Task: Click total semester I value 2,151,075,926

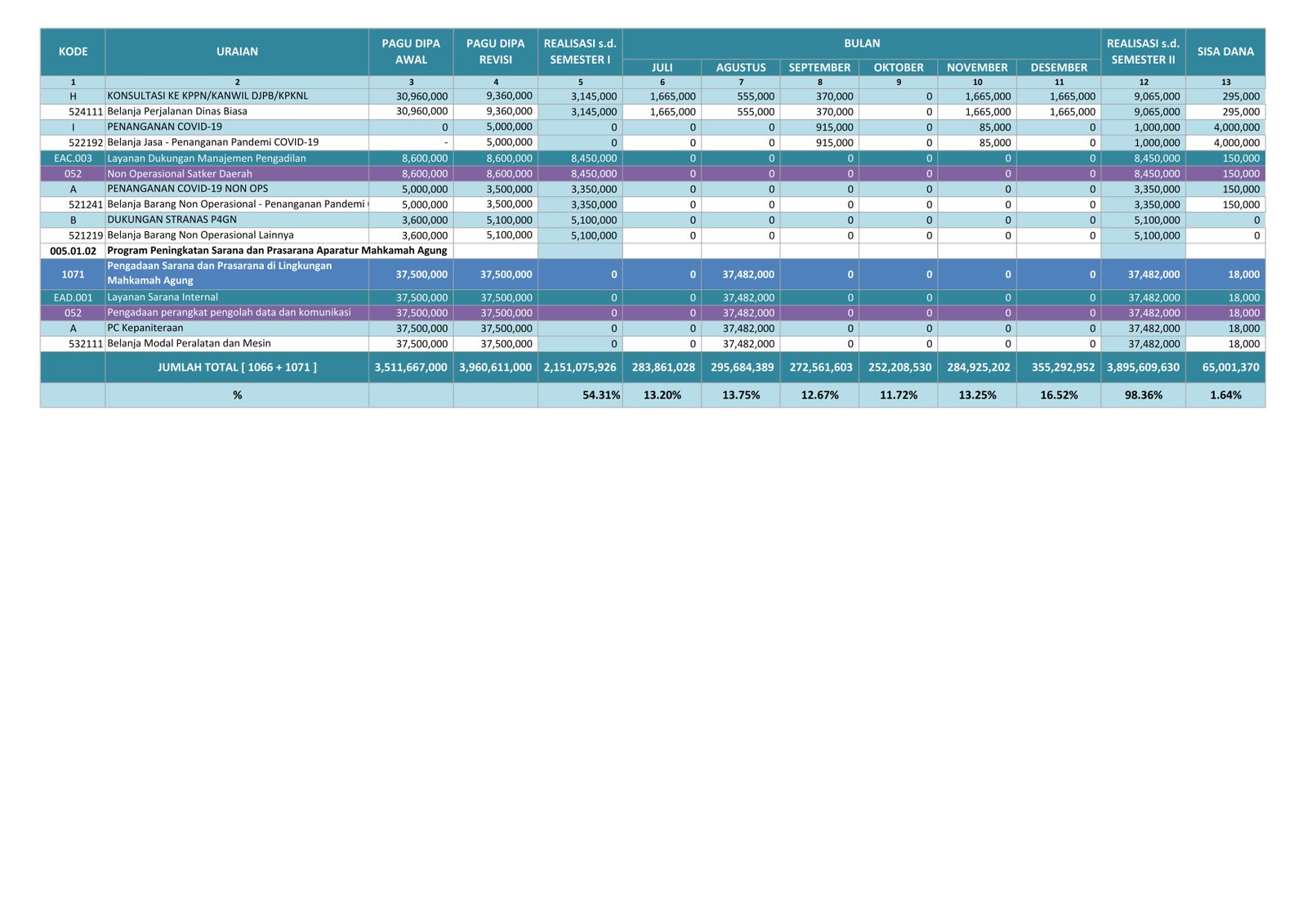Action: click(x=580, y=368)
